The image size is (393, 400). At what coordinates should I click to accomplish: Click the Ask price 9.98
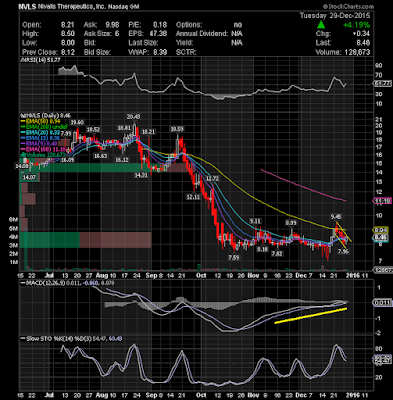click(x=112, y=25)
